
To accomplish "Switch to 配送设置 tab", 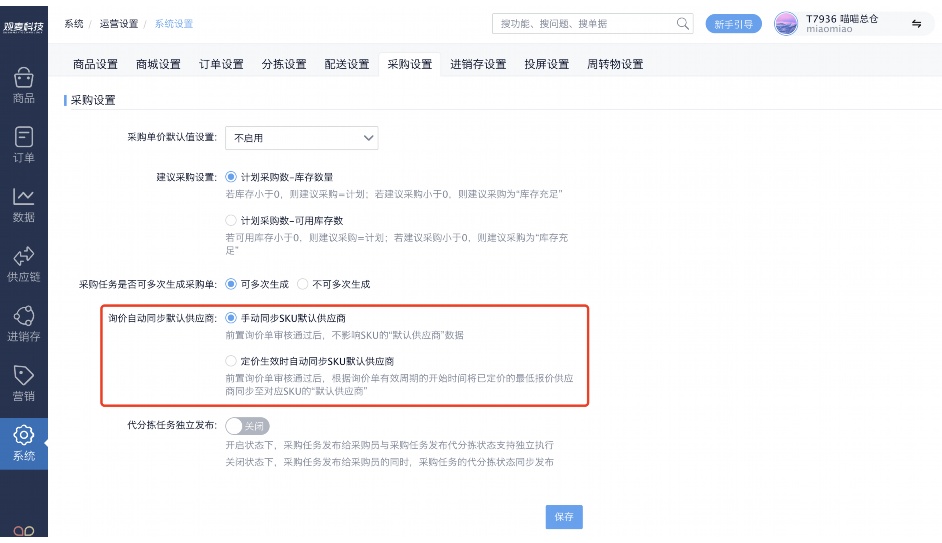I will click(347, 64).
